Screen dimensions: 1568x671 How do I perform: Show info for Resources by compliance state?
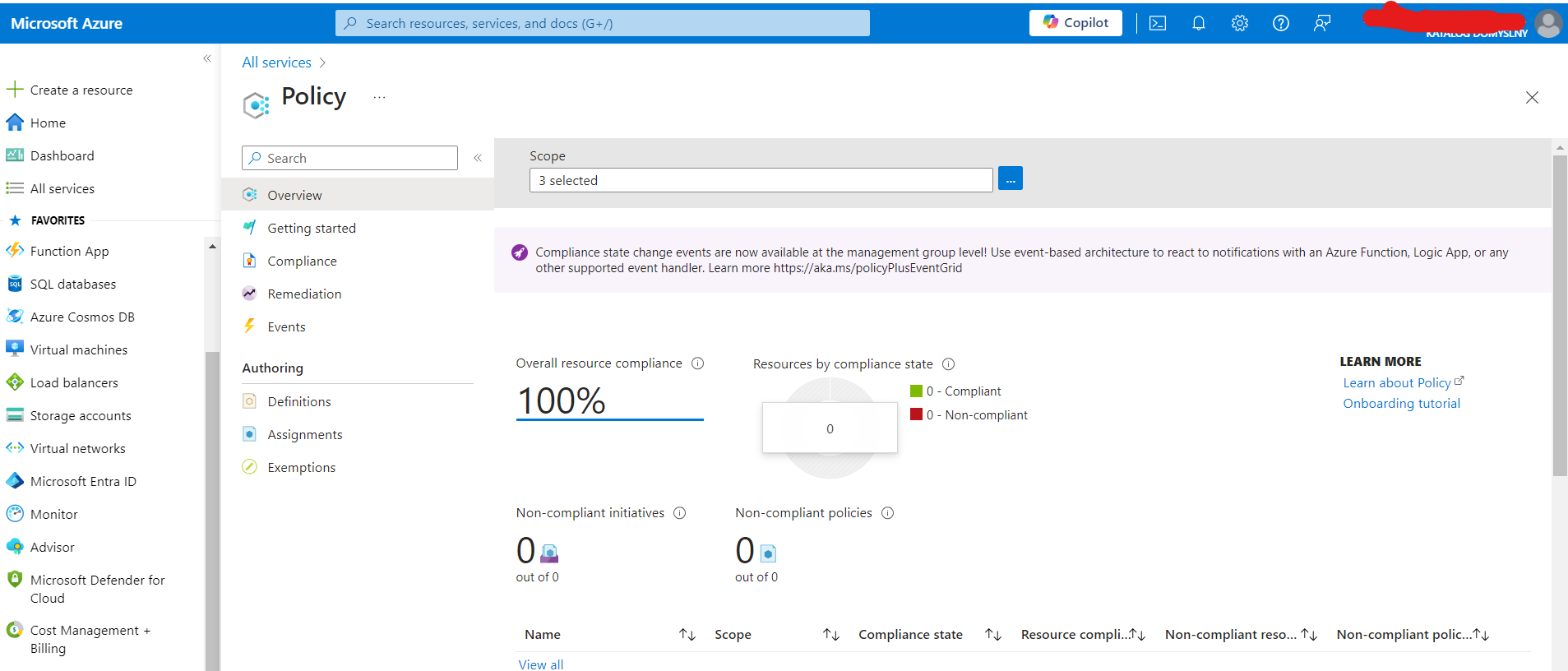tap(948, 364)
